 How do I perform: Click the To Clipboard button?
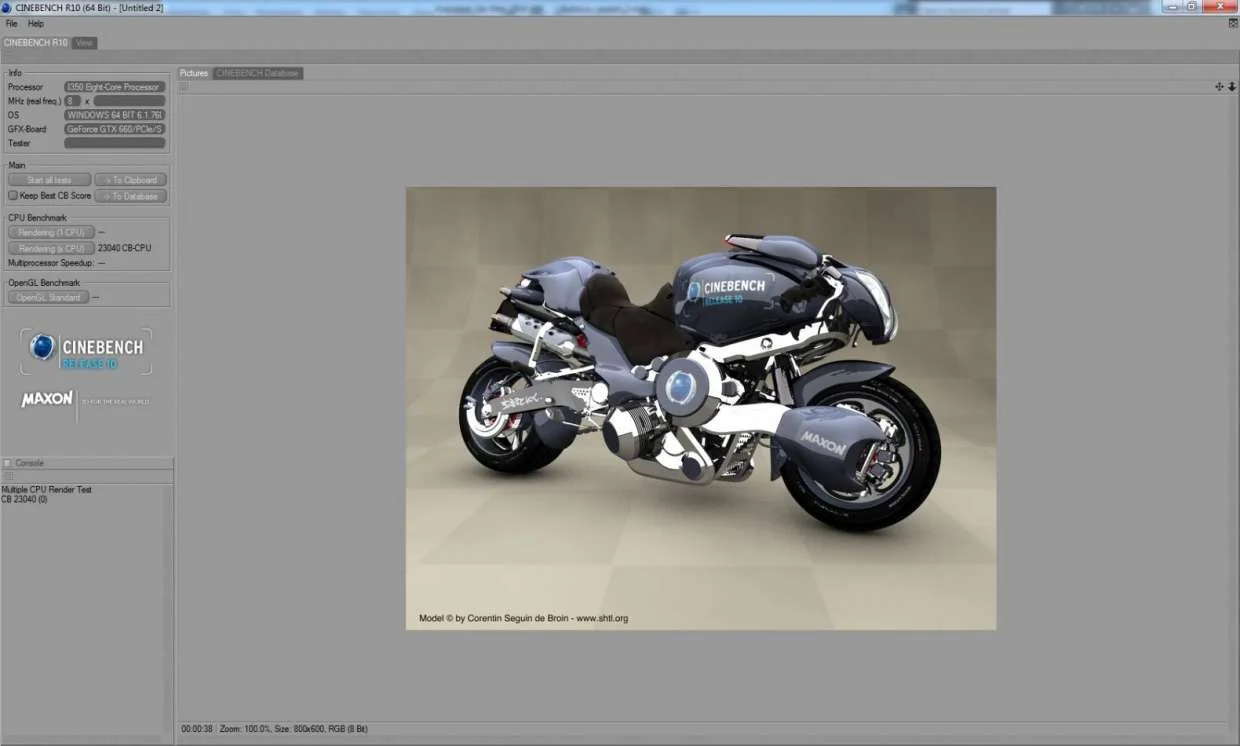[x=130, y=180]
